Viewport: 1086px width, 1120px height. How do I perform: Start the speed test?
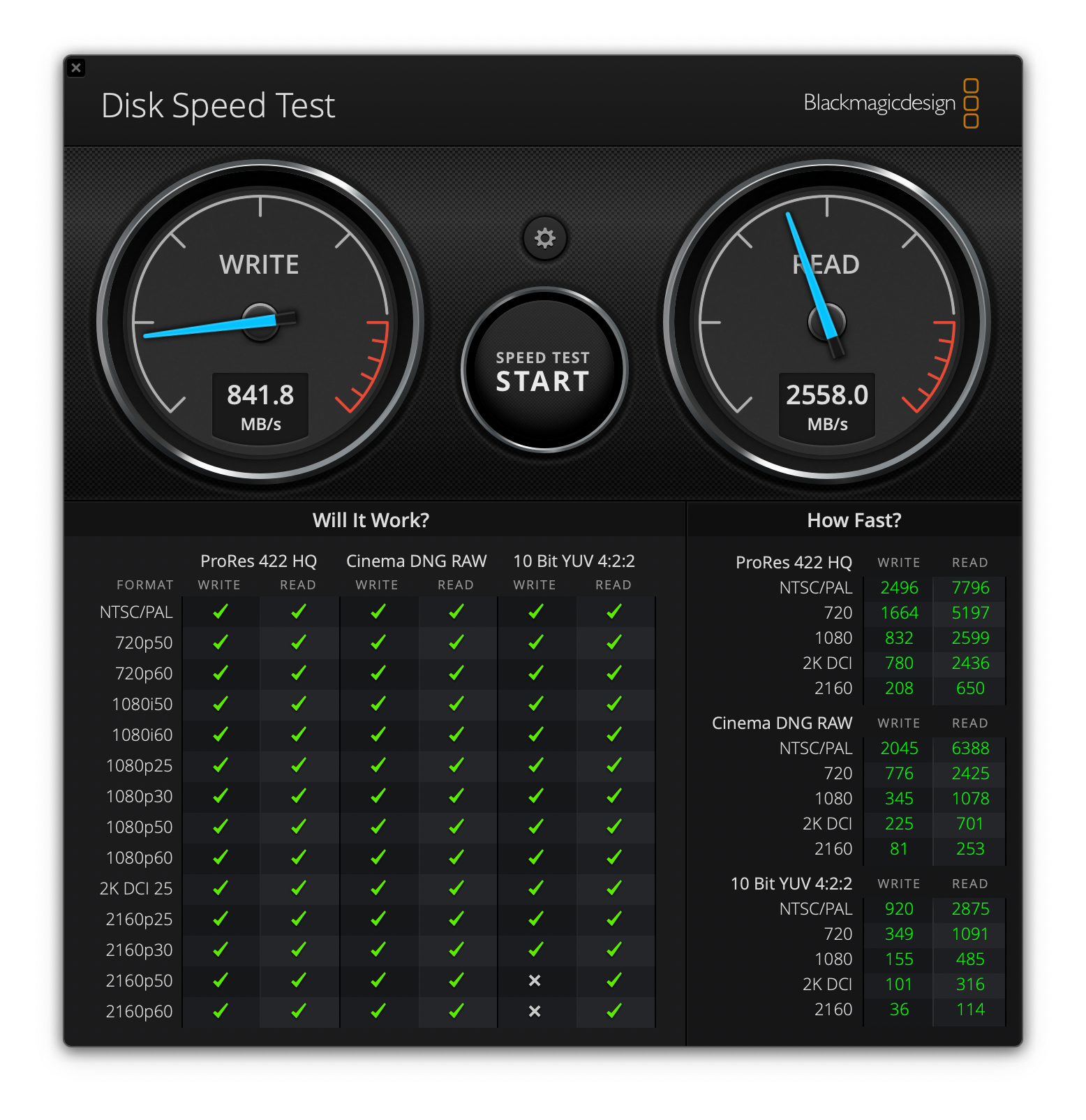tap(544, 370)
